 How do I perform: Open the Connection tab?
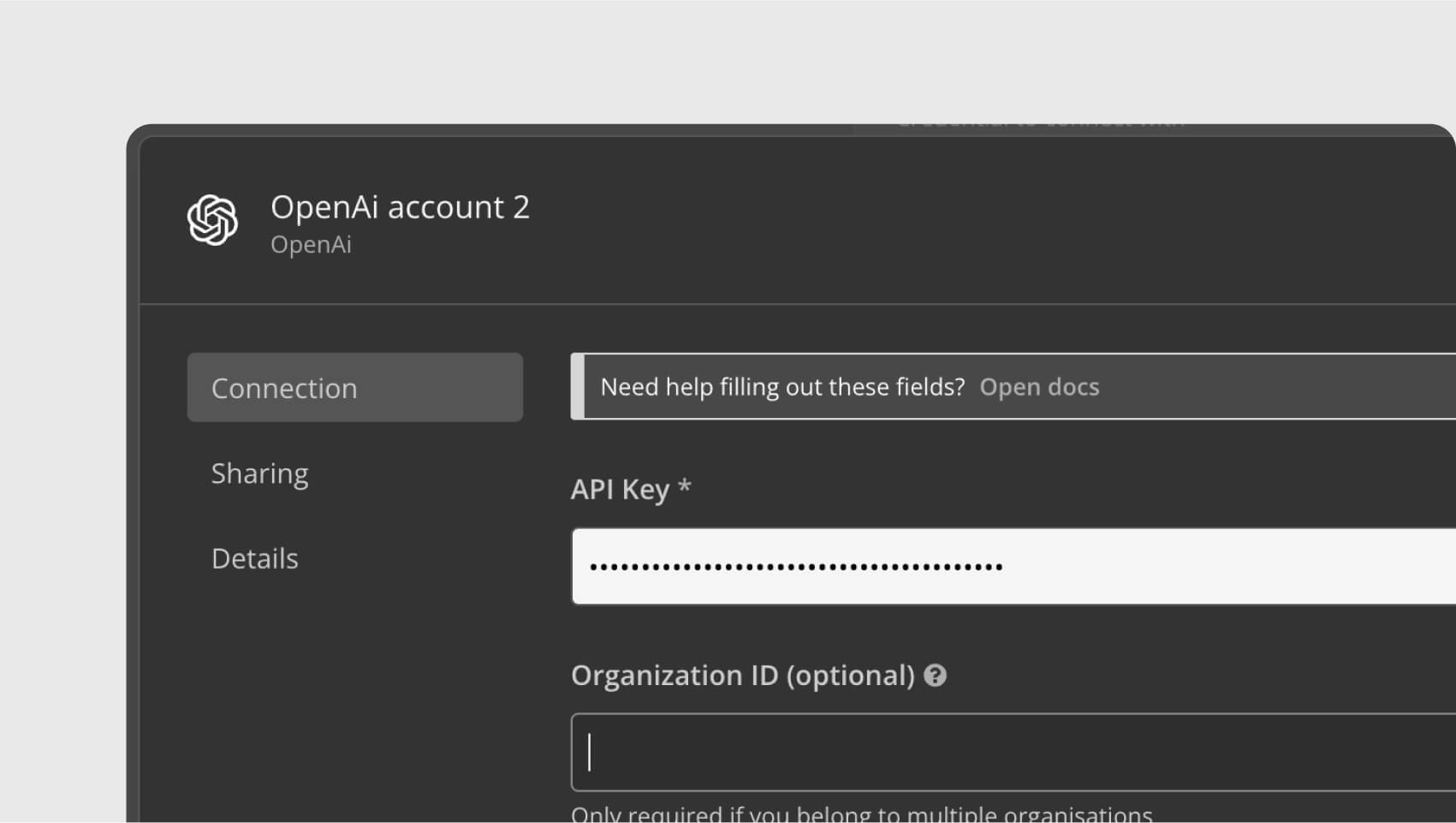click(354, 387)
